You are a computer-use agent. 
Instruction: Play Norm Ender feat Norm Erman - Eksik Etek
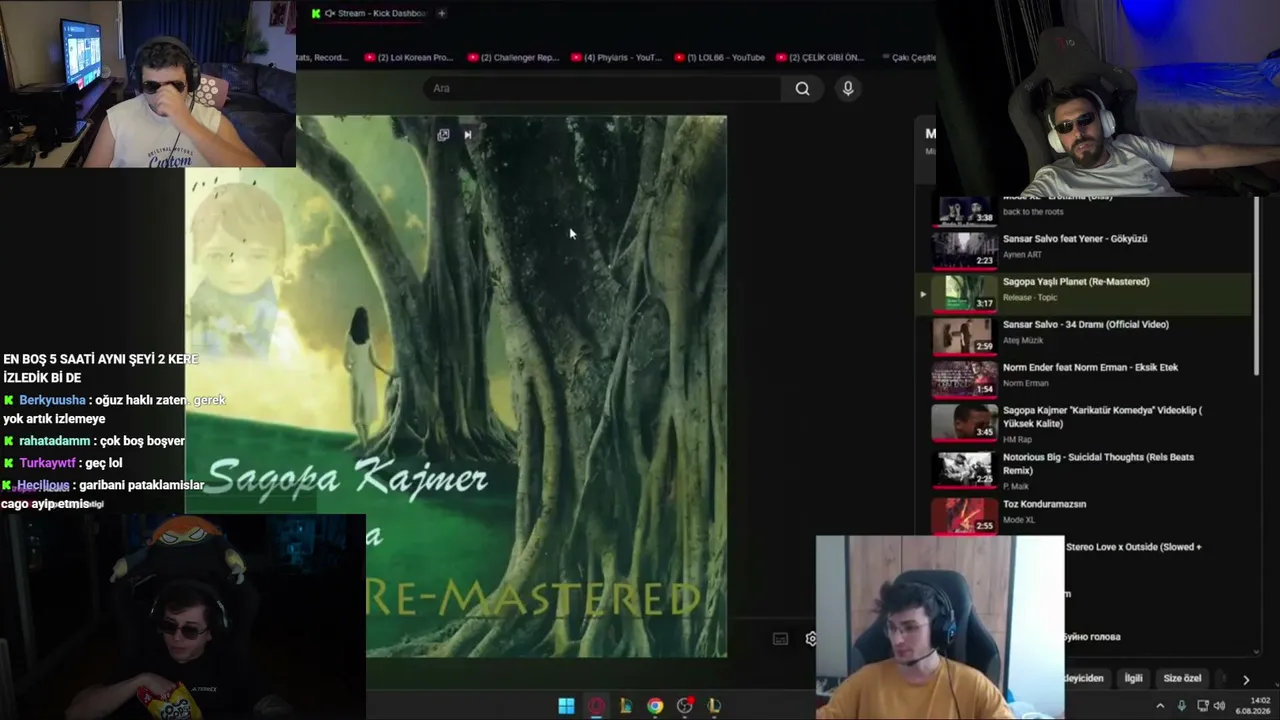1090,368
